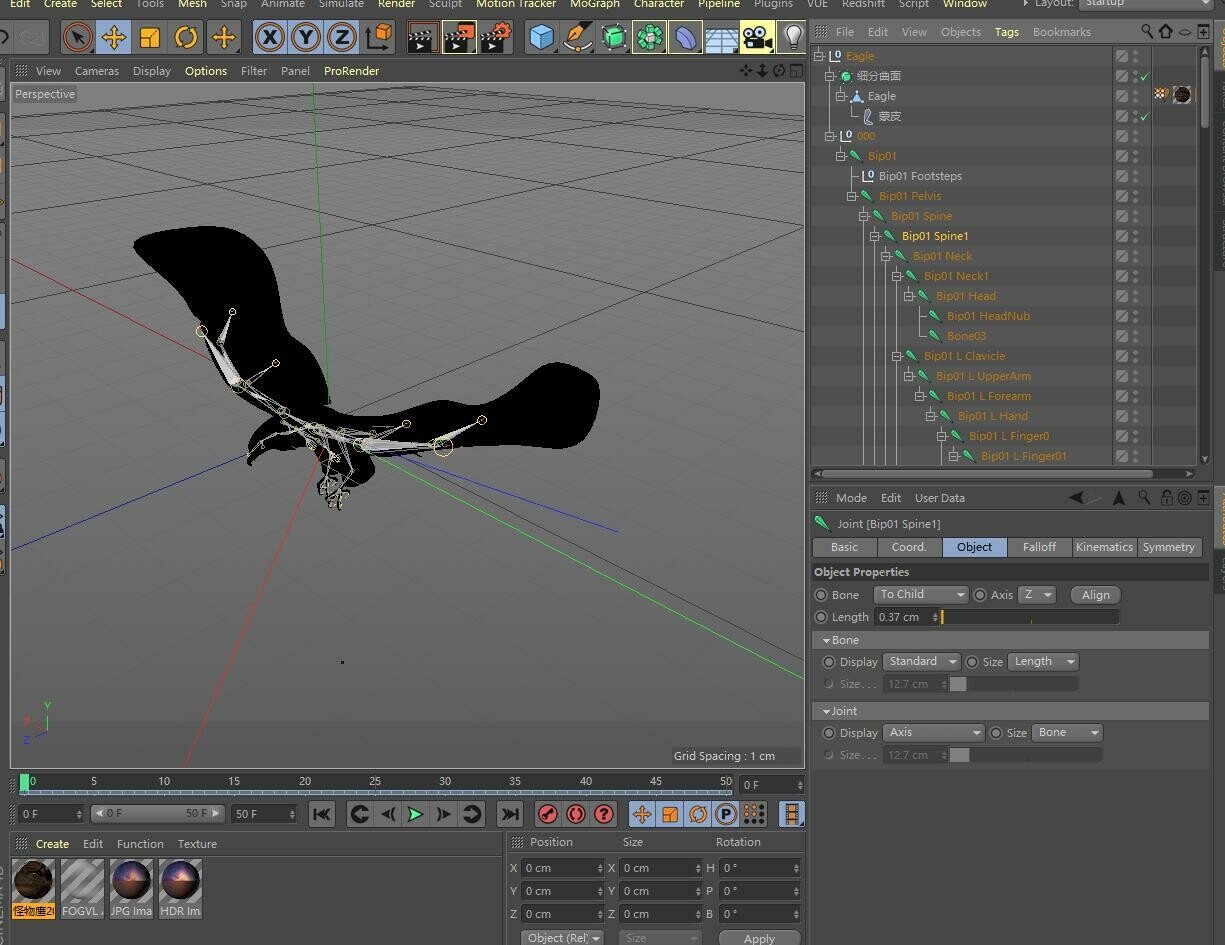Open the Bone 'To Child' dropdown
Image resolution: width=1225 pixels, height=945 pixels.
pos(919,594)
